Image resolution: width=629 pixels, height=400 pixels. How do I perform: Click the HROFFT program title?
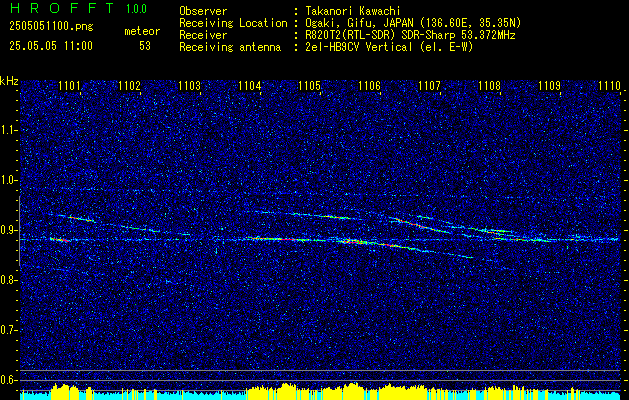[61, 8]
